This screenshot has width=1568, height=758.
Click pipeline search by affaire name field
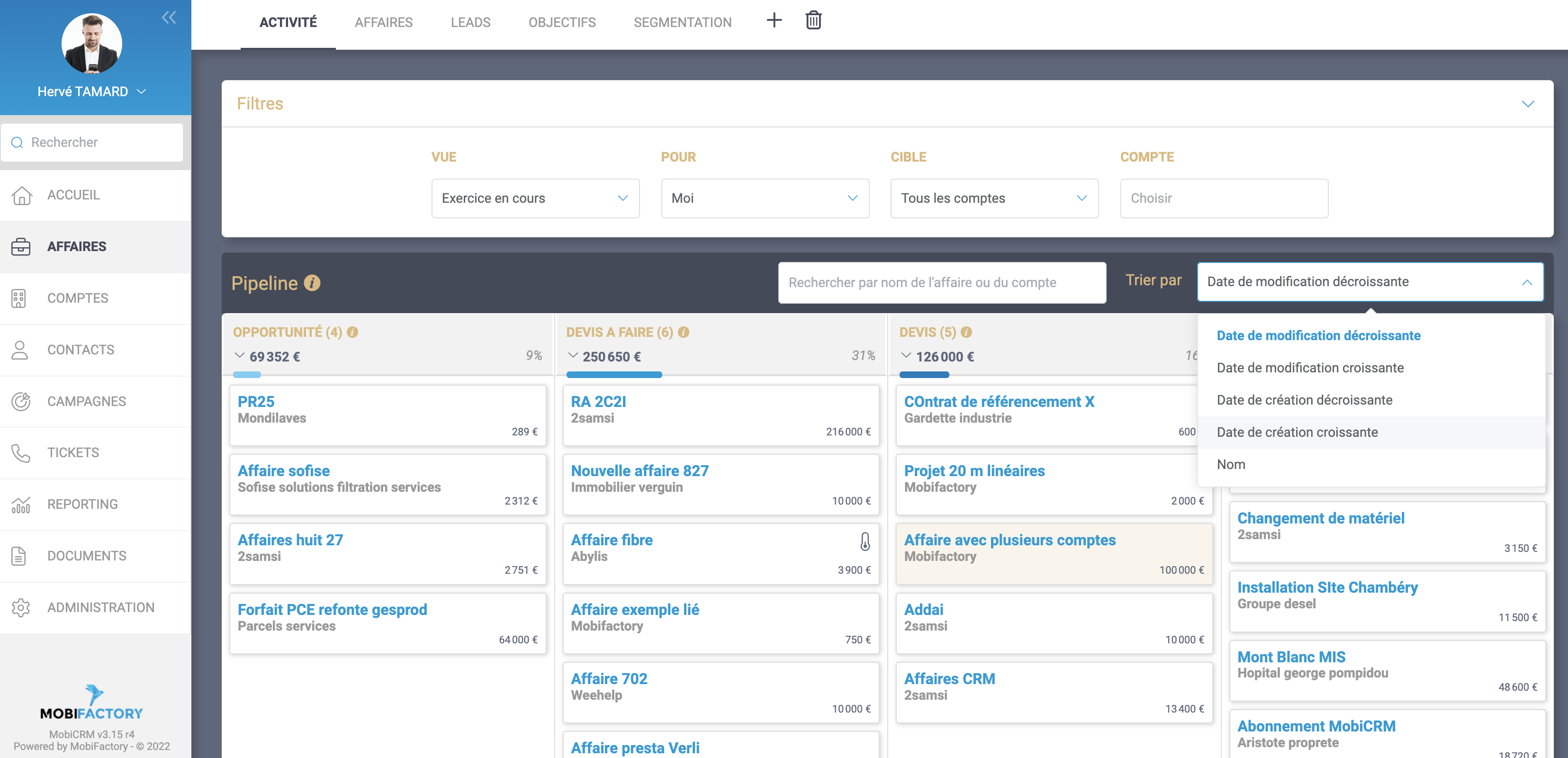point(941,282)
